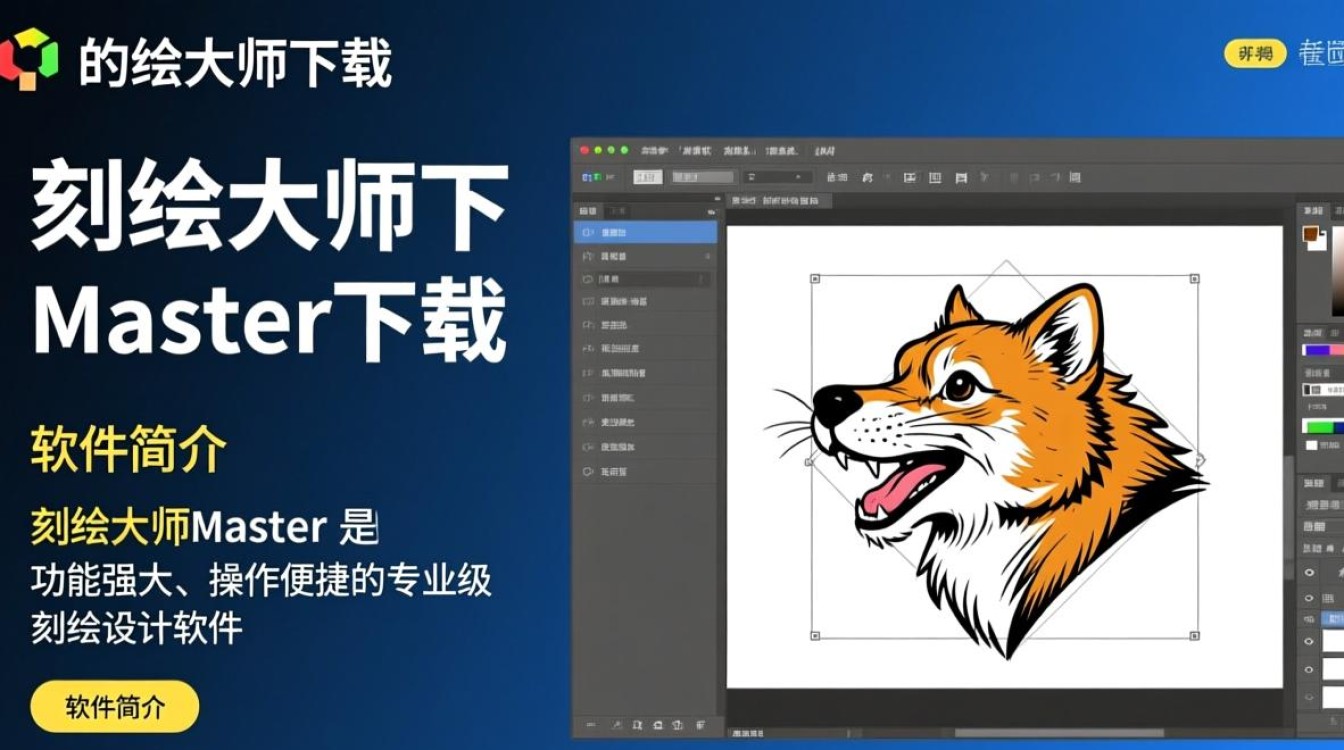The image size is (1344, 750).
Task: Click the rightmost icon in the options bar
Action: click(x=1074, y=177)
